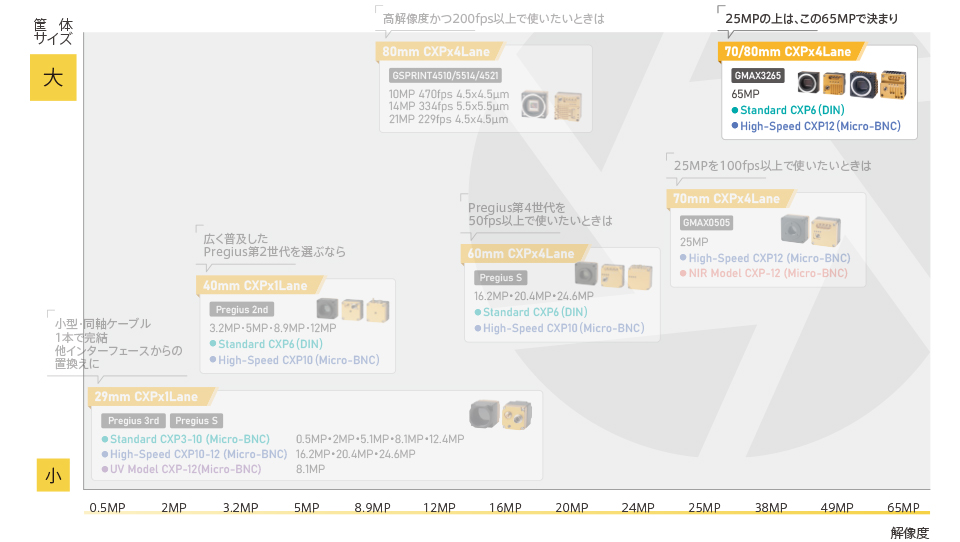Select the Pregius 2nd sensor tag
This screenshot has height=542, width=960.
point(243,310)
